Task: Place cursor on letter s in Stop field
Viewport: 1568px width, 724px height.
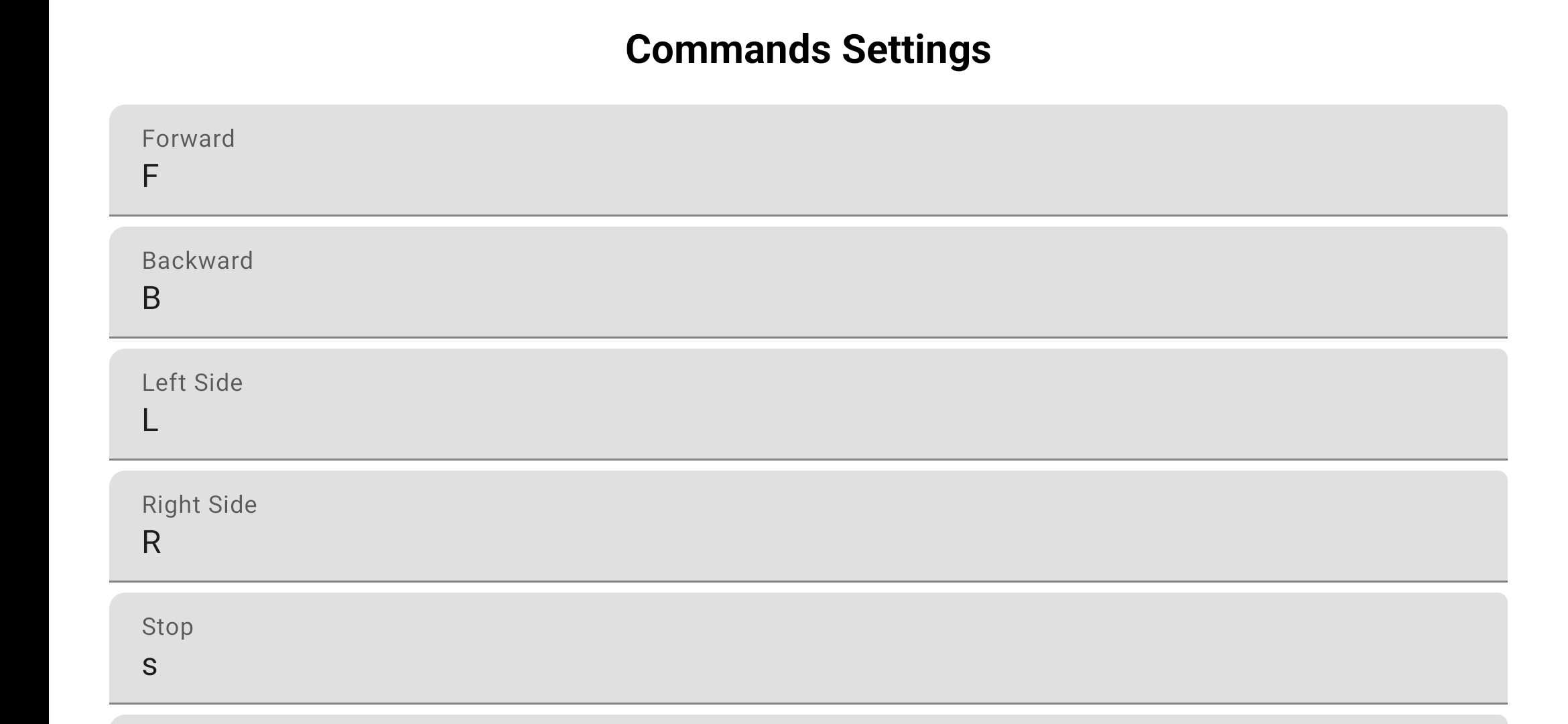Action: (149, 666)
